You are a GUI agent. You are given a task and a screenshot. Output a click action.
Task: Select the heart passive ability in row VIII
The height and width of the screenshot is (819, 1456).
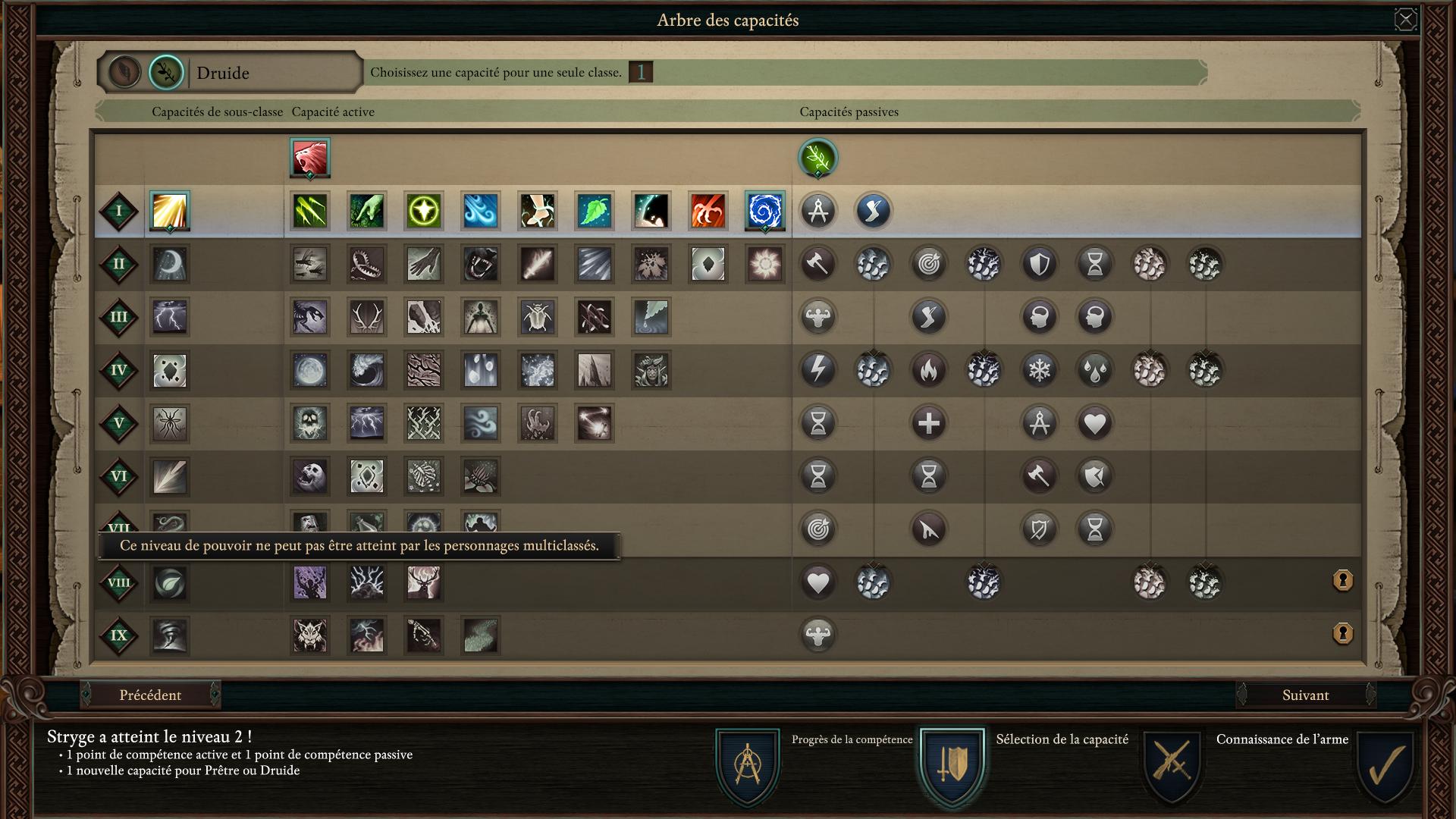point(817,582)
